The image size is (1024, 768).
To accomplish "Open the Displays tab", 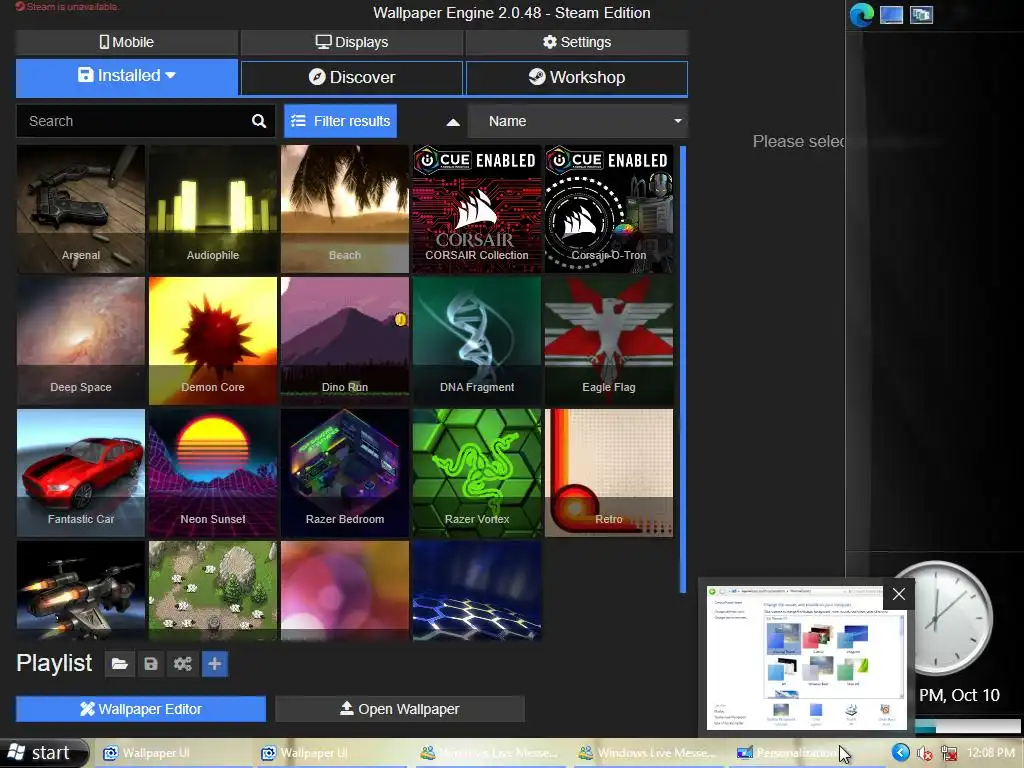I will [x=352, y=42].
